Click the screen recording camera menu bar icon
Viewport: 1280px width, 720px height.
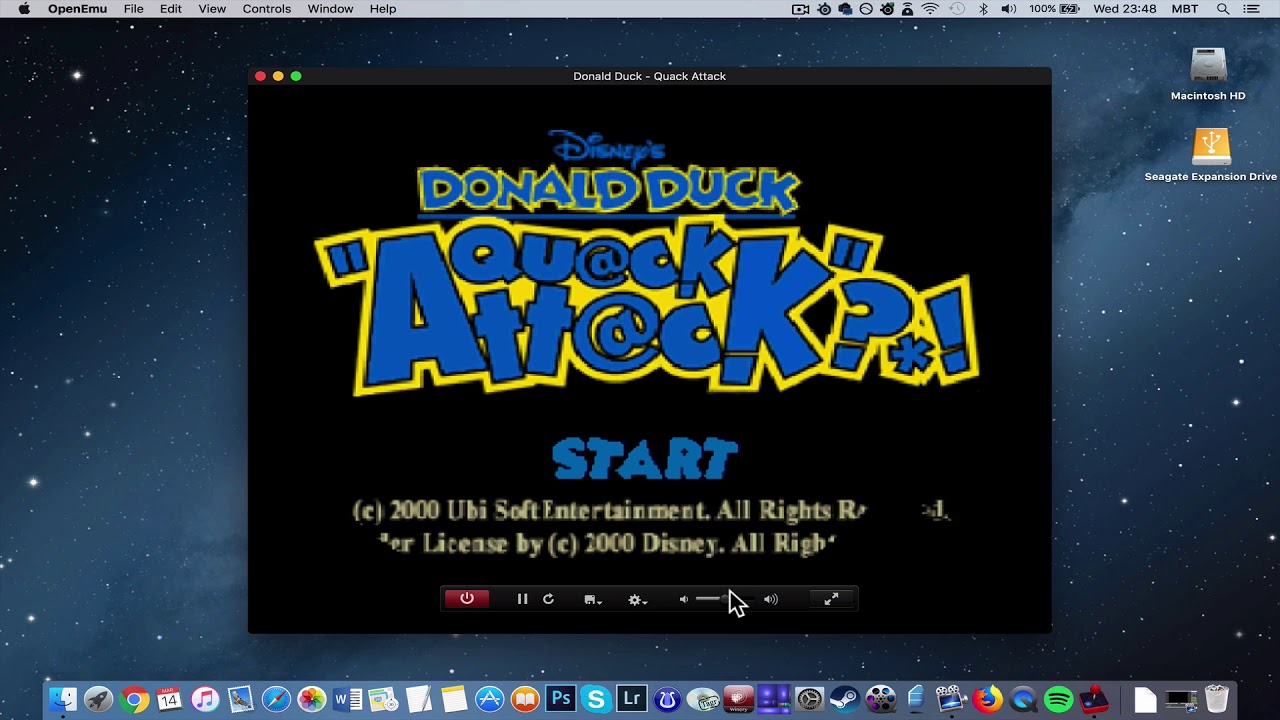800,9
